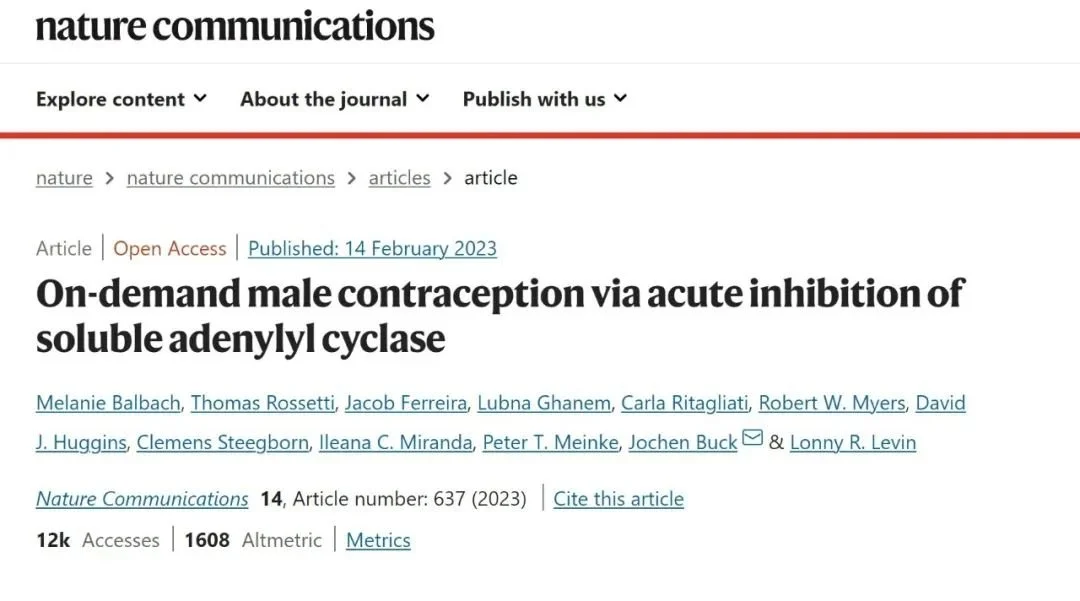Open nature communications breadcrumb link
The width and height of the screenshot is (1080, 601).
click(x=230, y=178)
